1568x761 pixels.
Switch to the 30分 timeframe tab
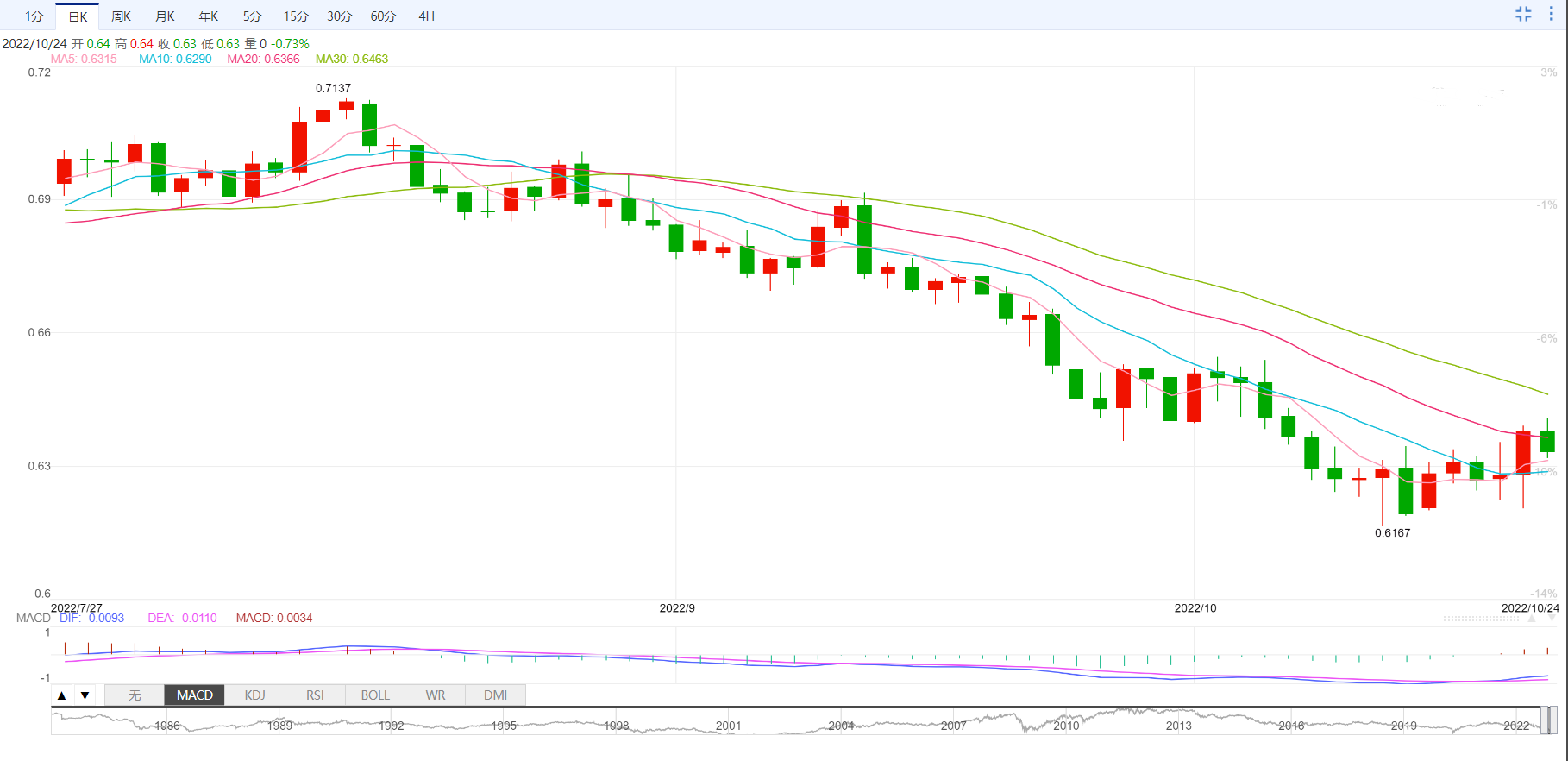click(x=339, y=16)
